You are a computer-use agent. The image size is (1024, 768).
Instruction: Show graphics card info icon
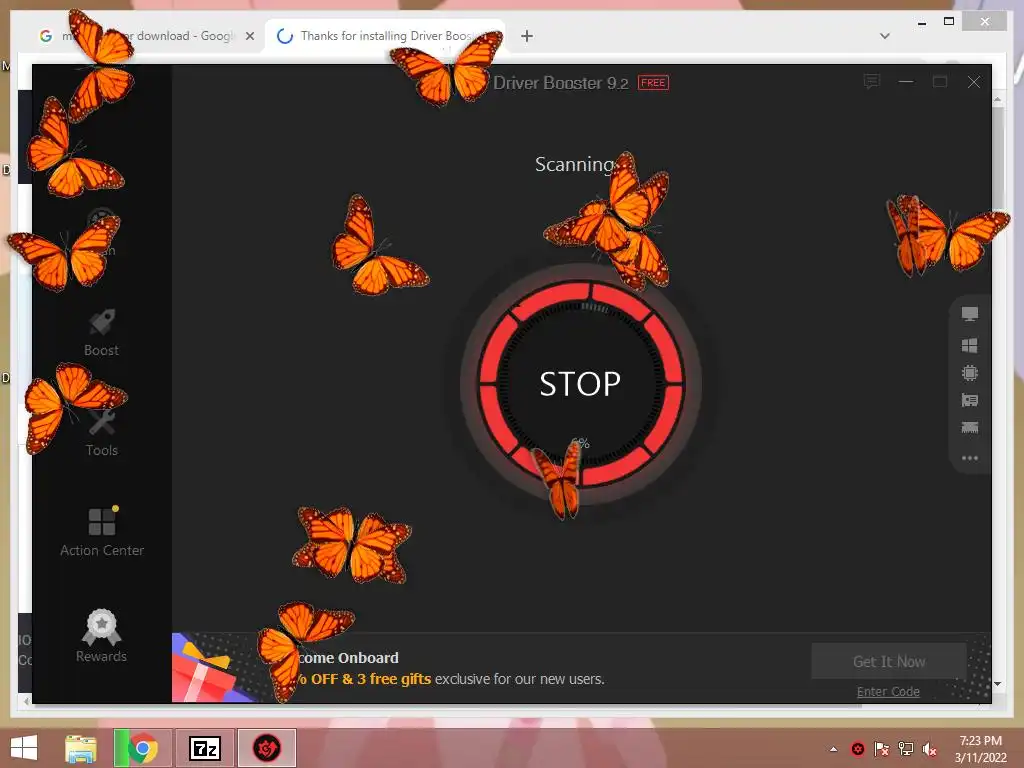pos(970,400)
